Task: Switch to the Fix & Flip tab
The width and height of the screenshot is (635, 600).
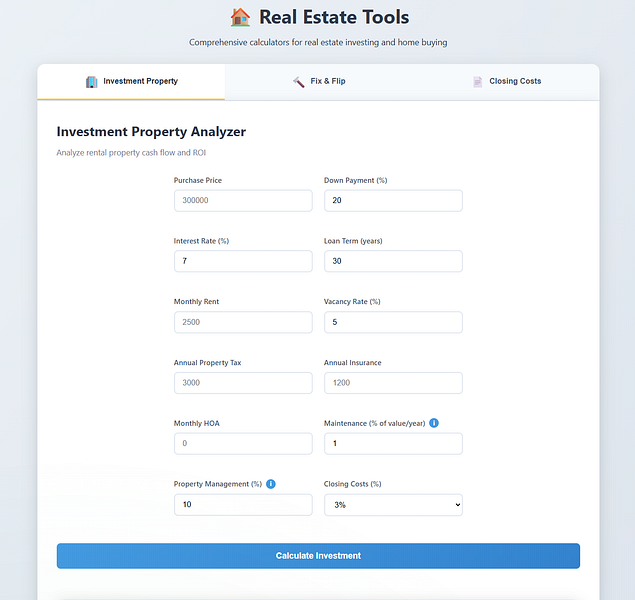Action: point(318,82)
